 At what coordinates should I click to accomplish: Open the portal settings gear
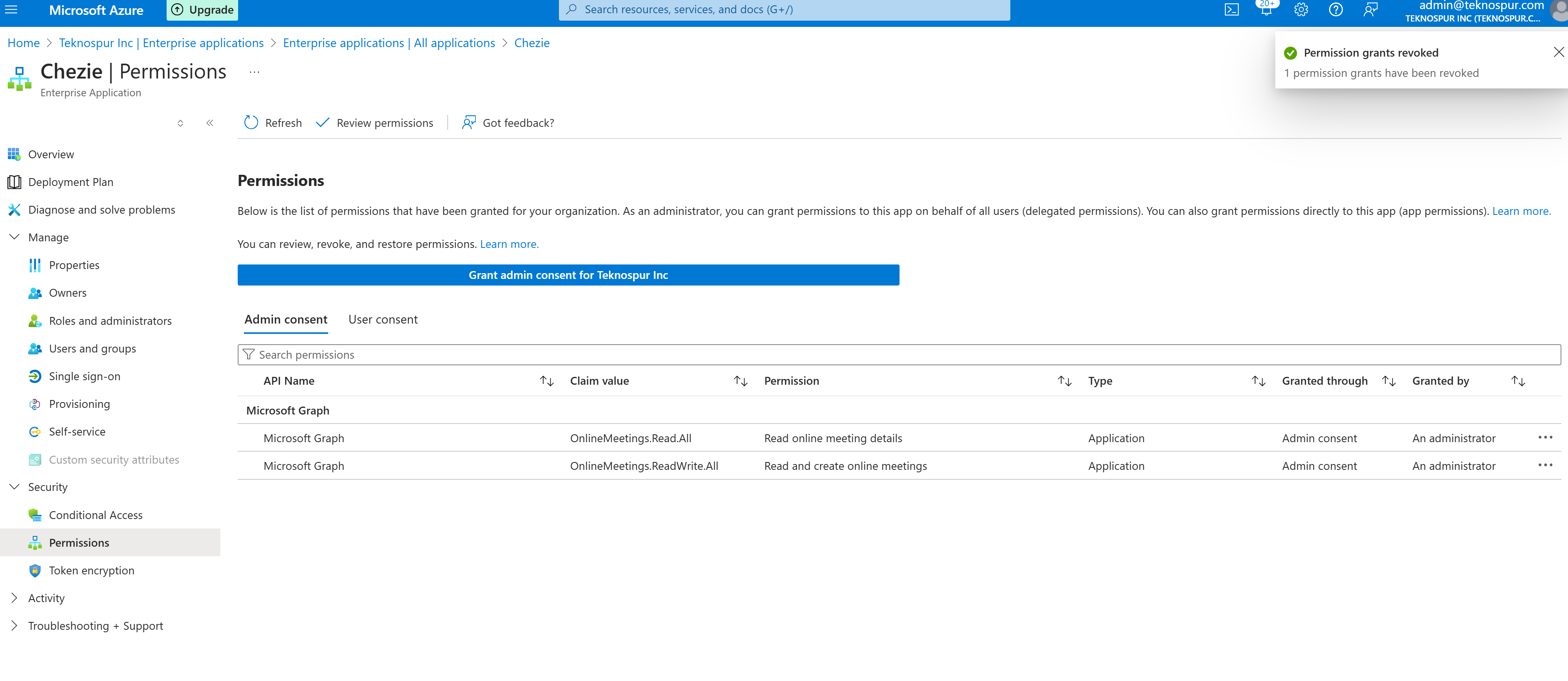tap(1301, 10)
